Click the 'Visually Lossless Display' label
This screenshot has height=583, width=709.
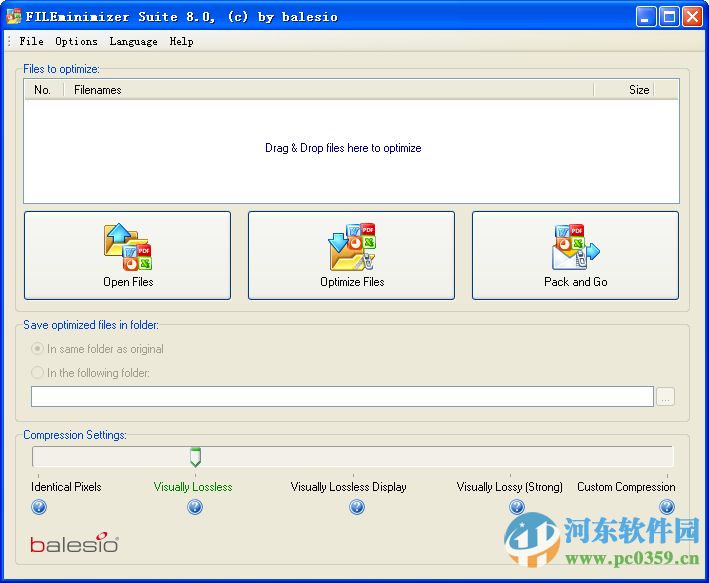(349, 487)
